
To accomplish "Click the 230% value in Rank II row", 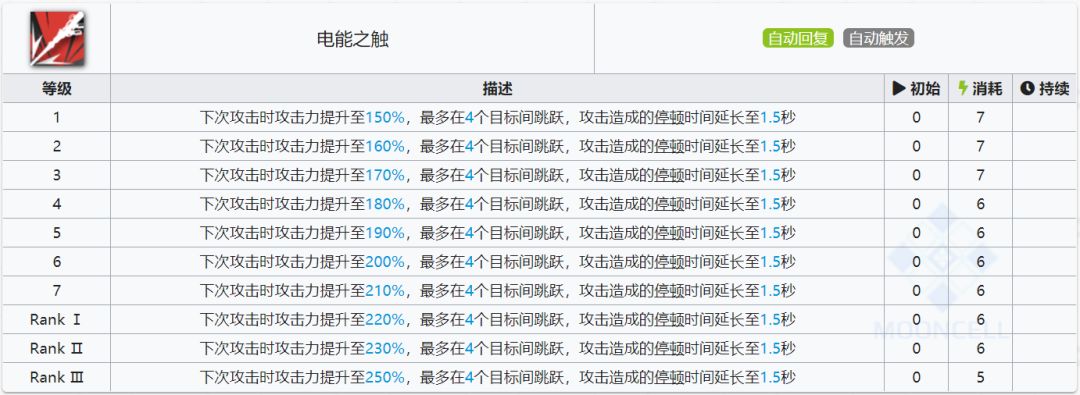I will (x=385, y=348).
